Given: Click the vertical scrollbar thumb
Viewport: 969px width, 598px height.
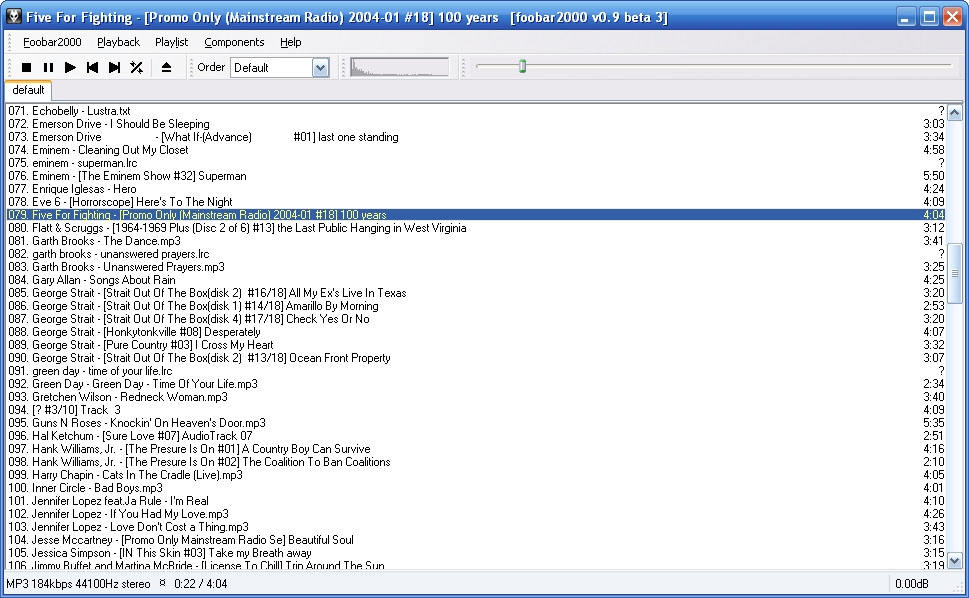Looking at the screenshot, I should pyautogui.click(x=955, y=272).
